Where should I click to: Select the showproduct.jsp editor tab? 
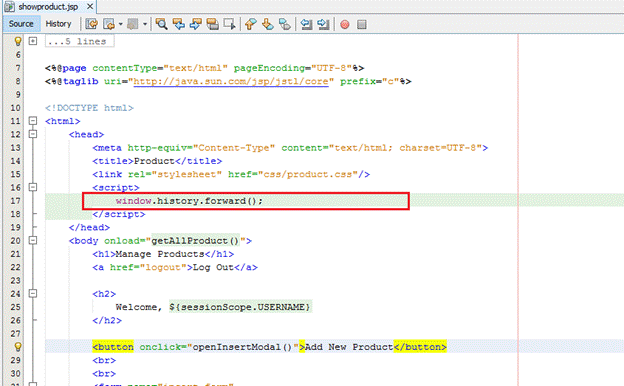coord(48,6)
